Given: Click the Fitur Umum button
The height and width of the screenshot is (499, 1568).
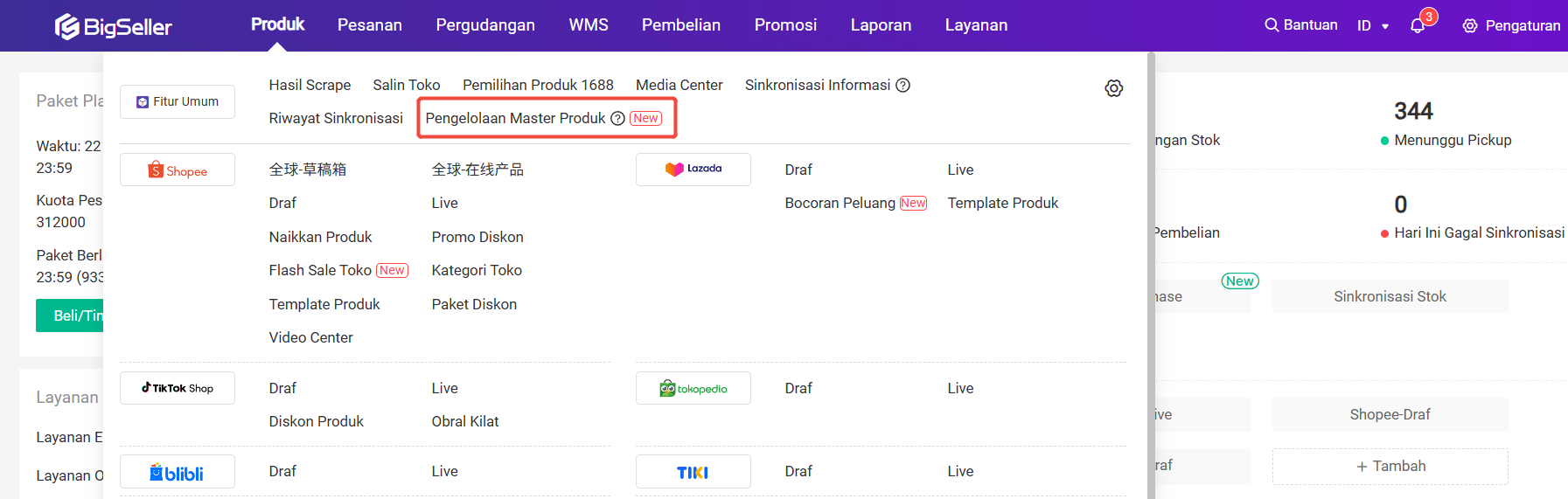Looking at the screenshot, I should (178, 102).
